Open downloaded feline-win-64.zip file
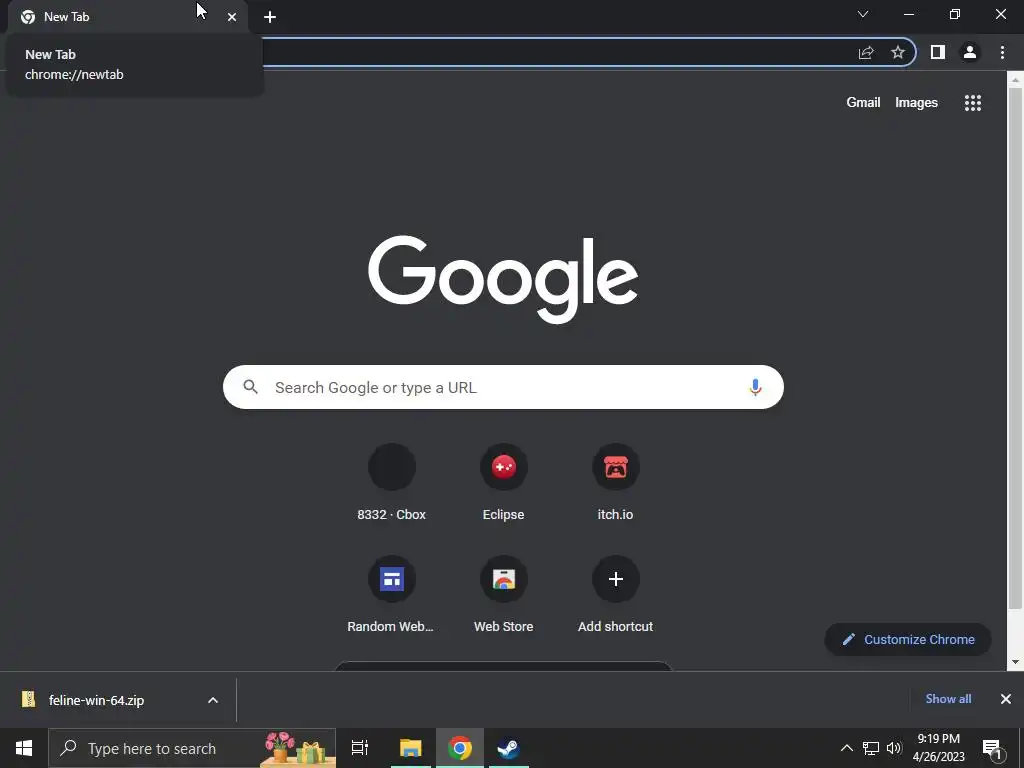 pos(98,700)
